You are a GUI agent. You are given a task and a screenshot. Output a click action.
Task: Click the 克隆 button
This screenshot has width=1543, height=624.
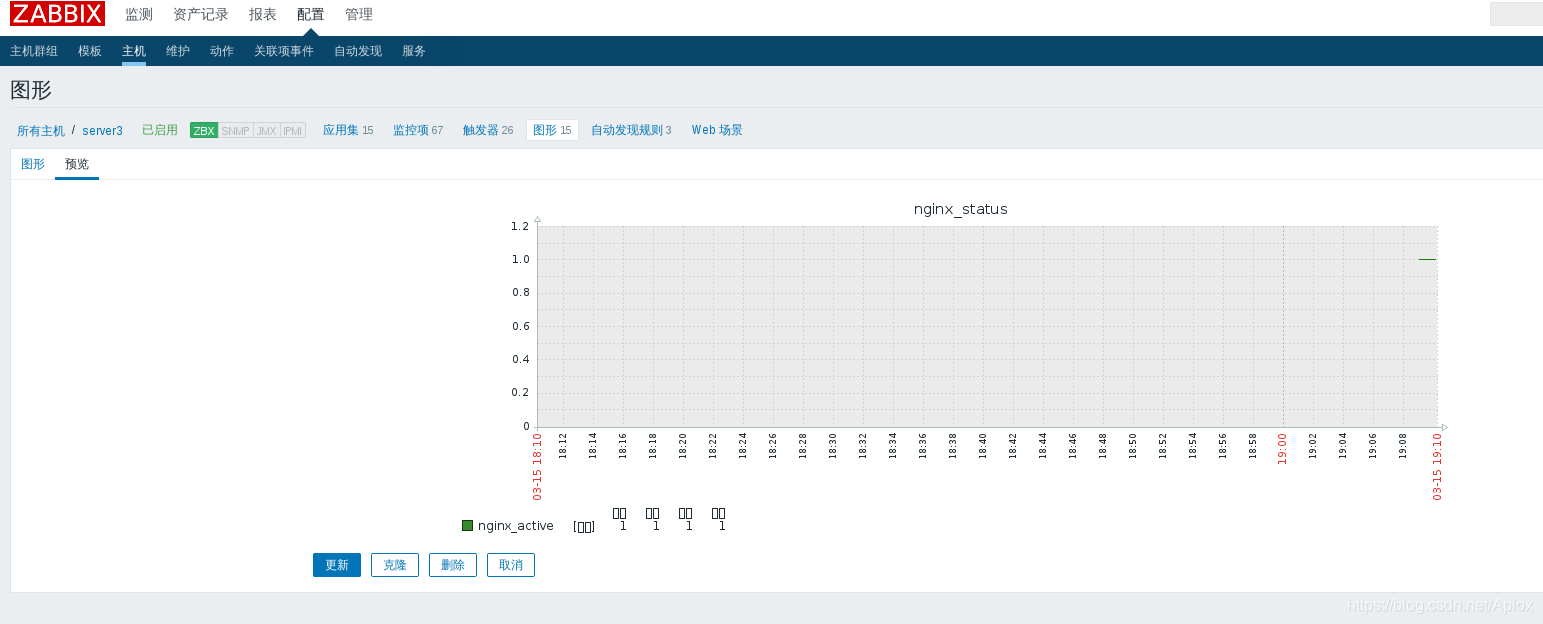pos(395,565)
